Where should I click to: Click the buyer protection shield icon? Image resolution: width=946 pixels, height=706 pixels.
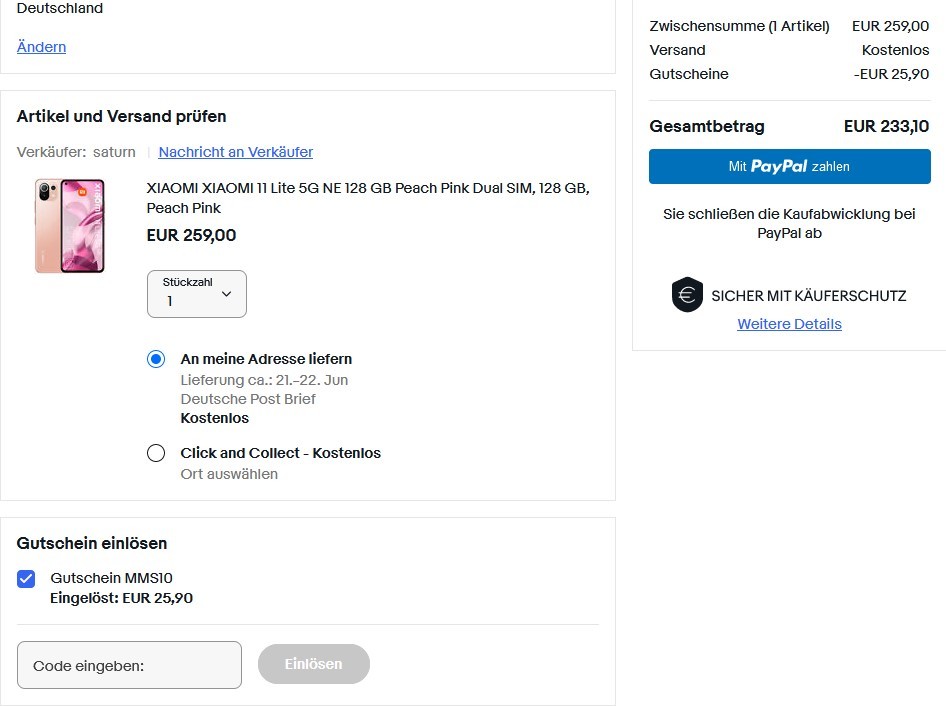click(687, 294)
